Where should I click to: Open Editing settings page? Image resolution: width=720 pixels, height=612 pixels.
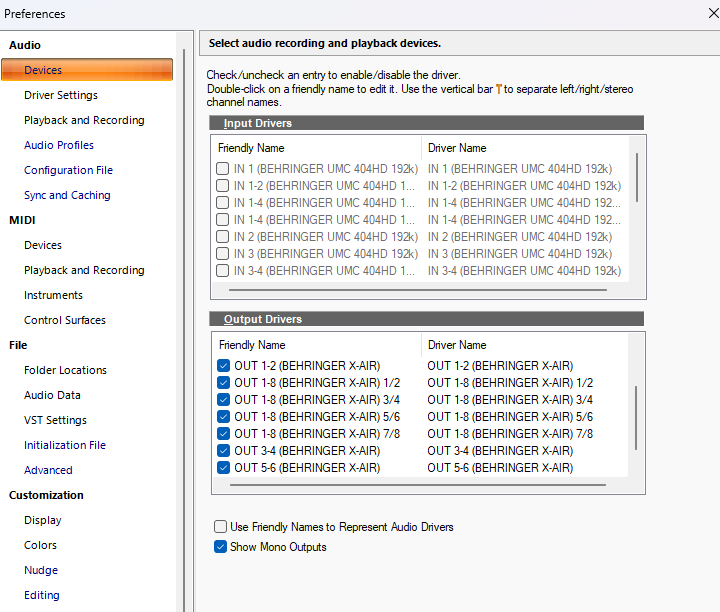pyautogui.click(x=42, y=595)
